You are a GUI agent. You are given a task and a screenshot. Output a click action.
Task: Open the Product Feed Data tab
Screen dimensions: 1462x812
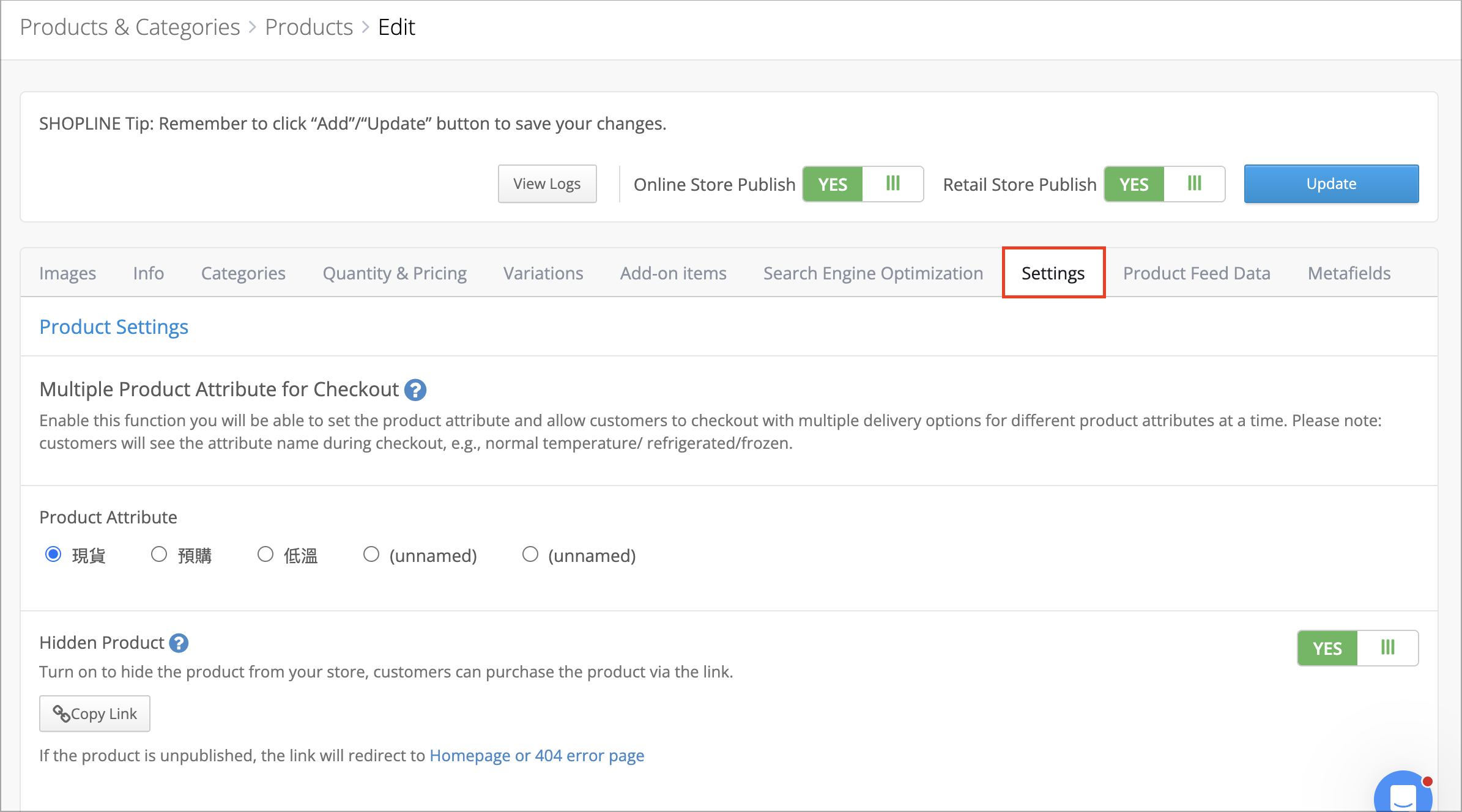pos(1197,273)
